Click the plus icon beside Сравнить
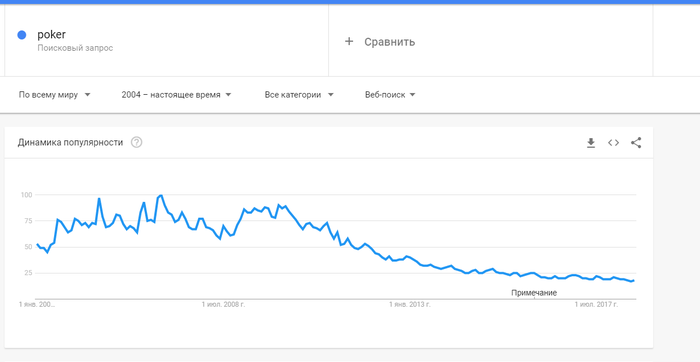Screen dimensions: 700x362 tap(349, 42)
